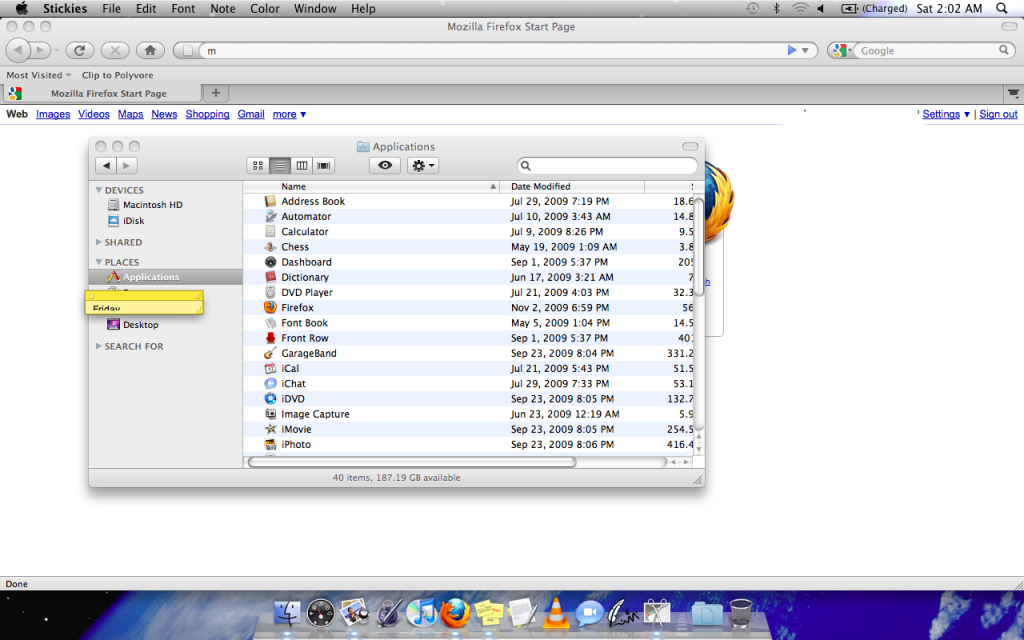Open the Finder Action gear menu
1024x640 pixels.
pyautogui.click(x=423, y=166)
